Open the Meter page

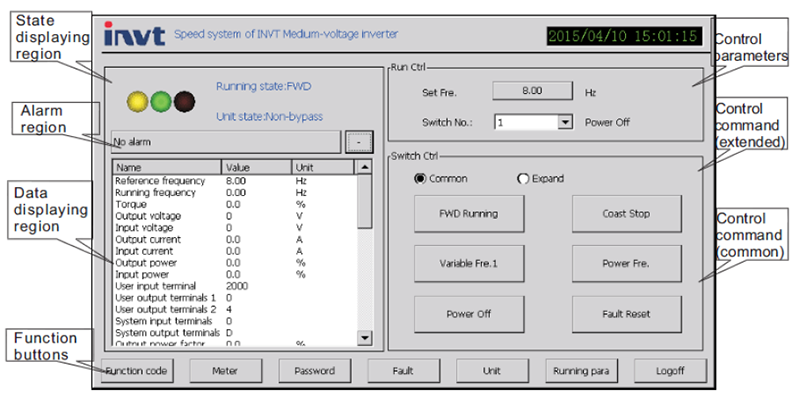226,371
